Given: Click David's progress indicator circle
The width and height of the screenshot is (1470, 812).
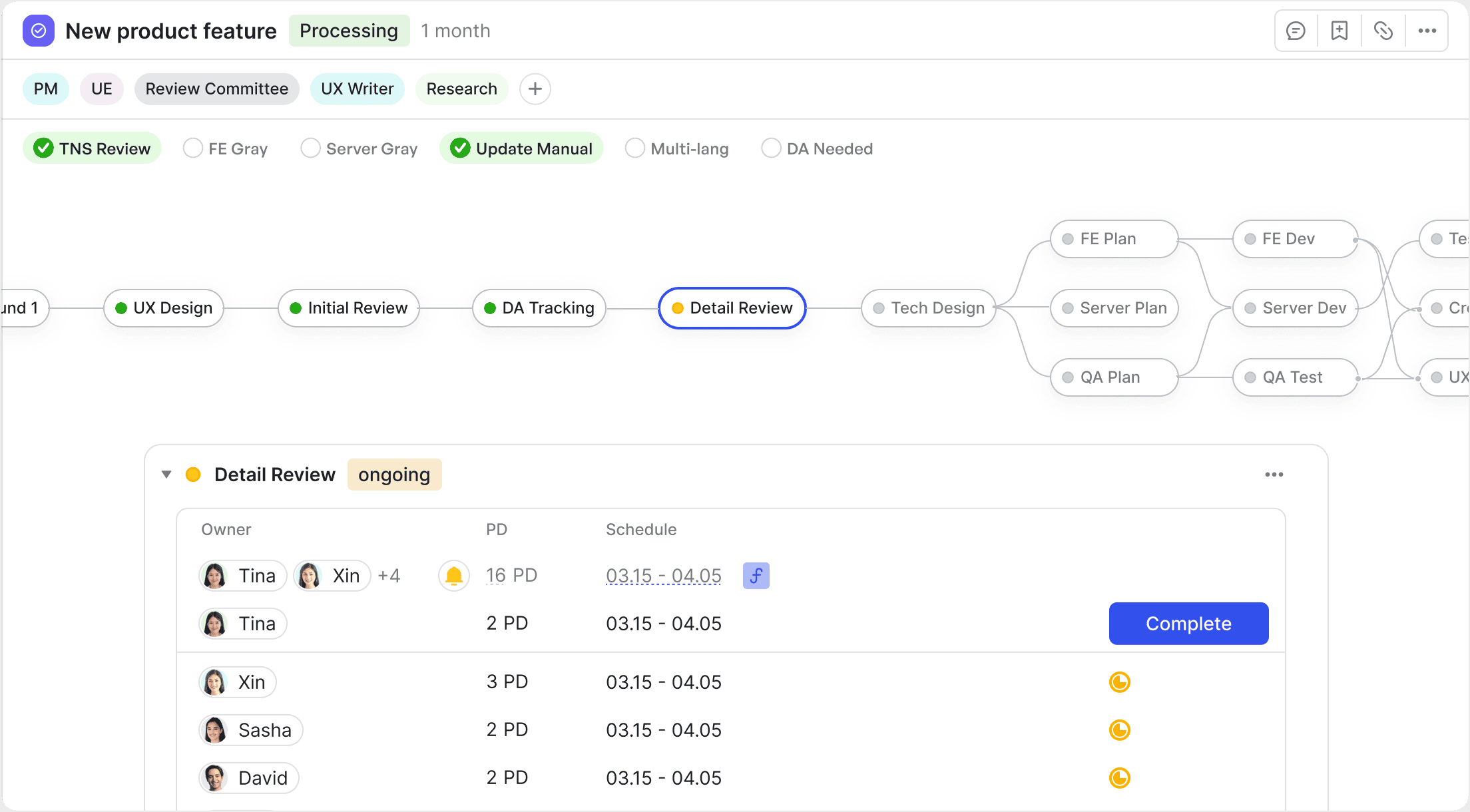Looking at the screenshot, I should [x=1120, y=777].
